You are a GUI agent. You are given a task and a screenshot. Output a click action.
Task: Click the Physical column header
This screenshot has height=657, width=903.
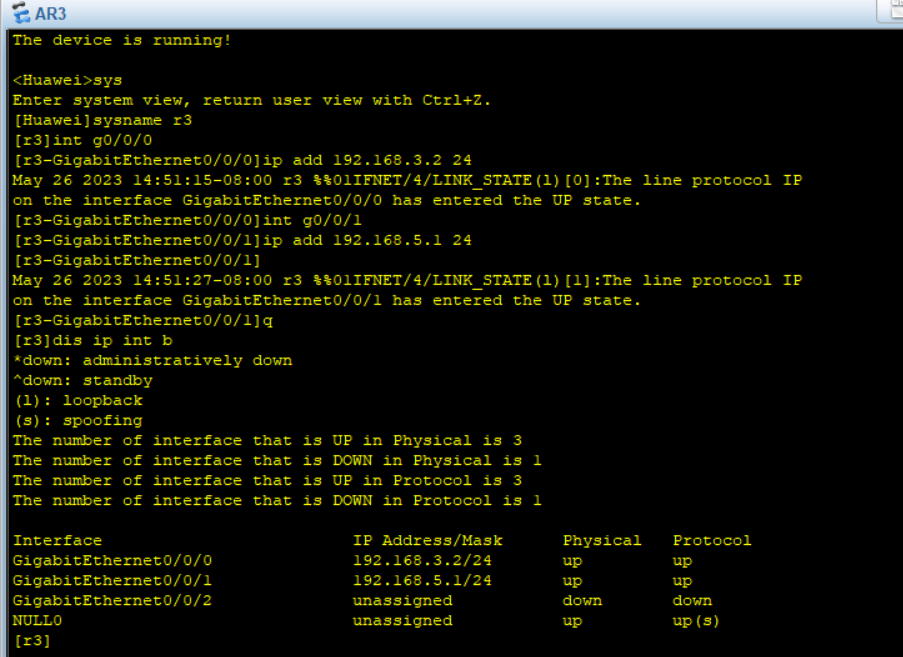point(602,540)
